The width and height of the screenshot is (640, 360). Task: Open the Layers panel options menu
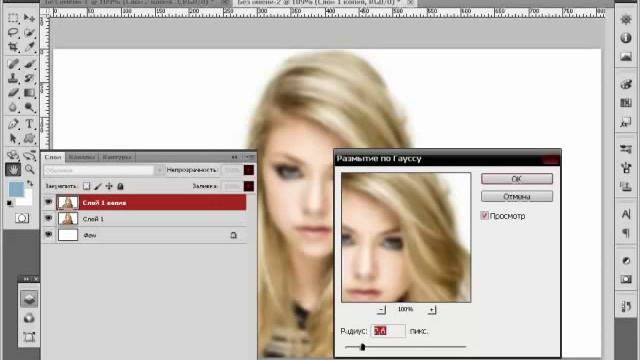click(250, 157)
